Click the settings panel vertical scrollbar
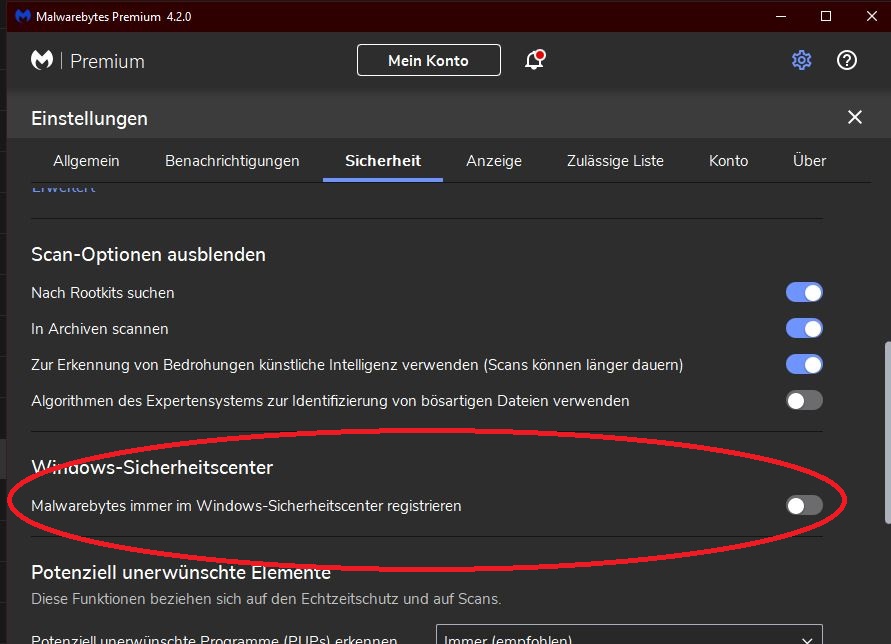Viewport: 891px width, 644px height. point(888,432)
